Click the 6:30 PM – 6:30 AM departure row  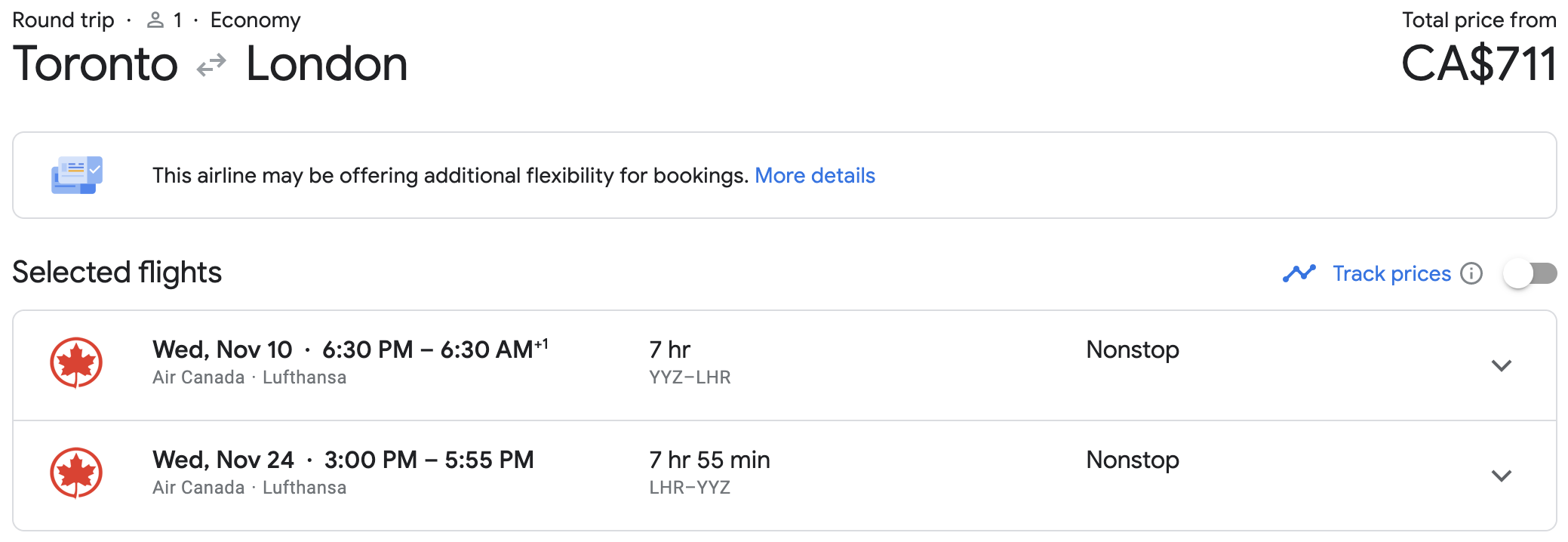coord(428,350)
